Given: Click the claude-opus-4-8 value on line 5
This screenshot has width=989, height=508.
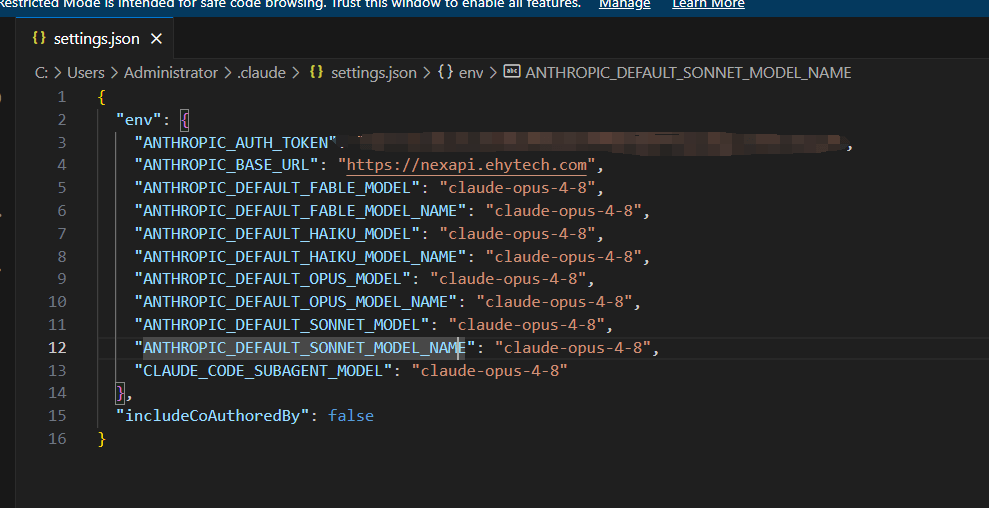Looking at the screenshot, I should tap(517, 188).
